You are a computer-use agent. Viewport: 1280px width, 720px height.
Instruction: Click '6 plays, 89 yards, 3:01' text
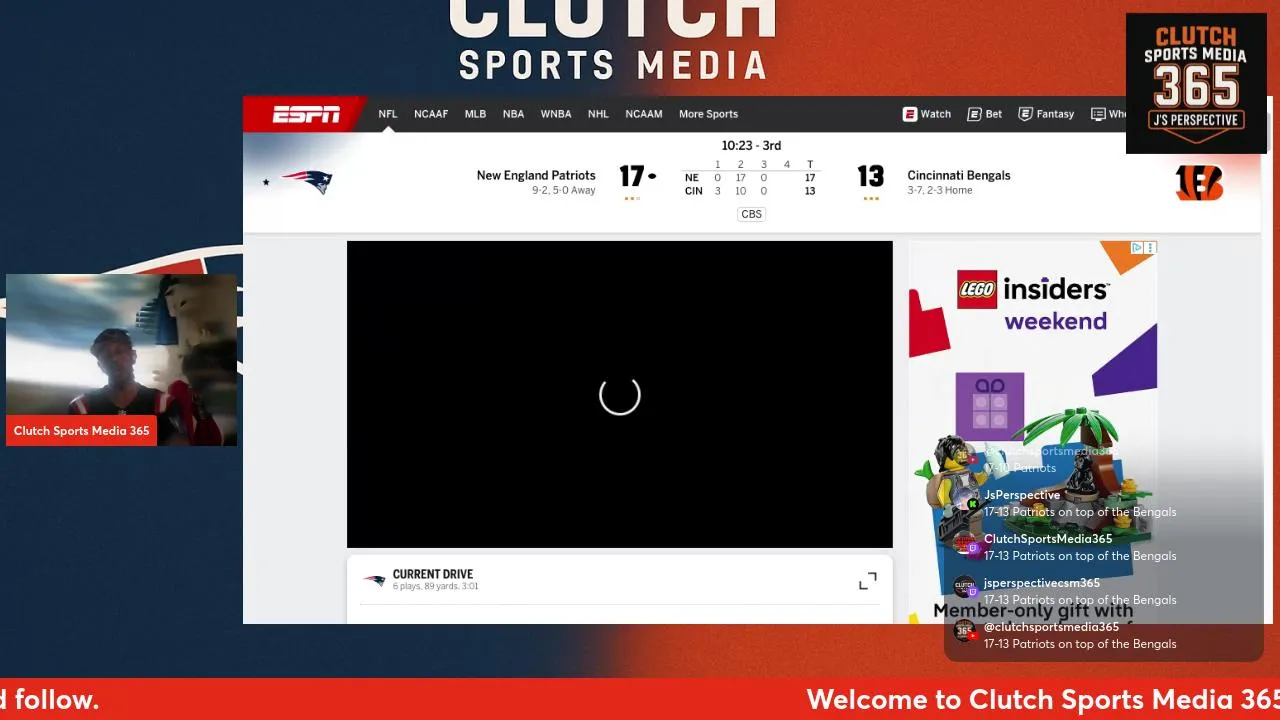435,586
